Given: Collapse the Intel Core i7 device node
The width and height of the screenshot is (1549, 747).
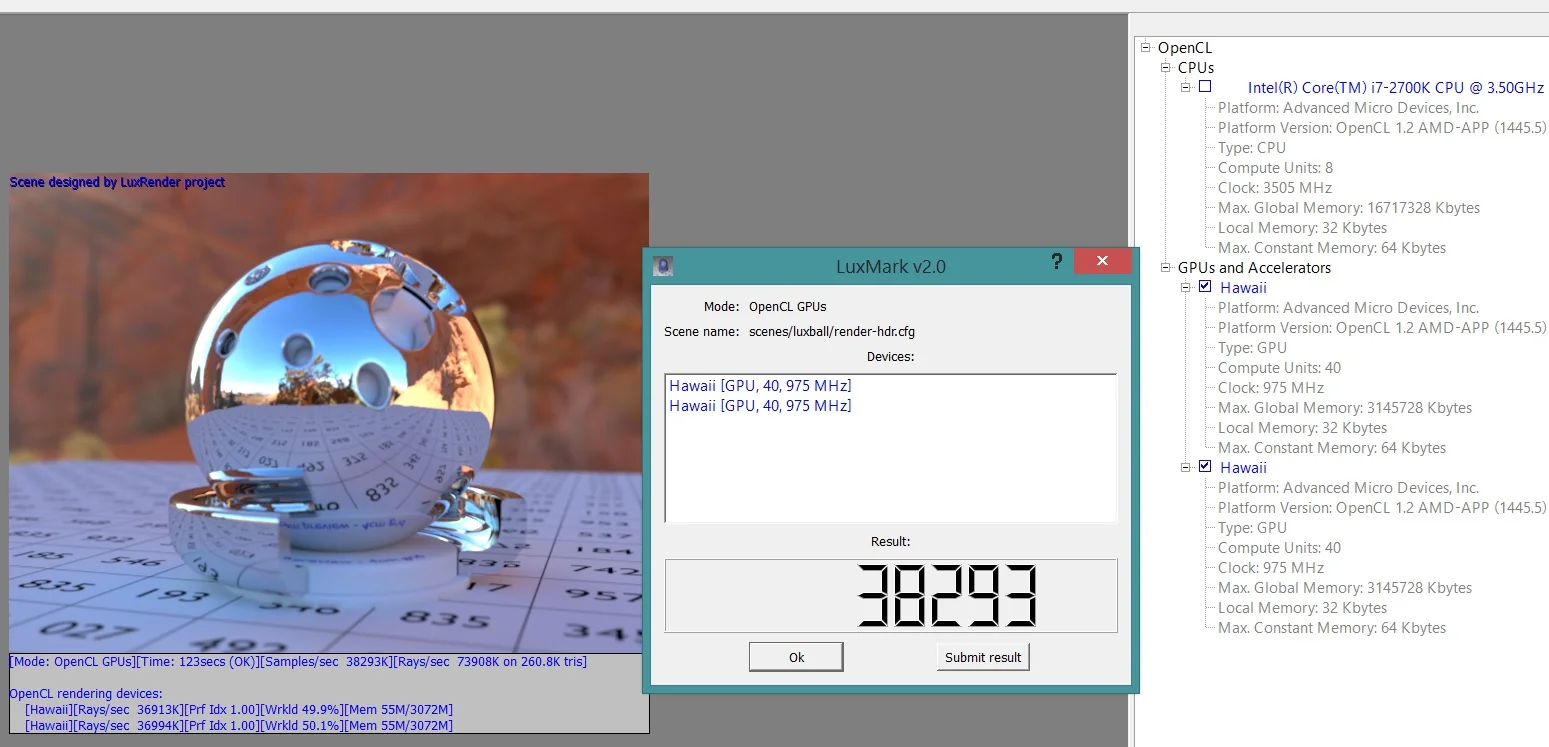Looking at the screenshot, I should tap(1186, 87).
